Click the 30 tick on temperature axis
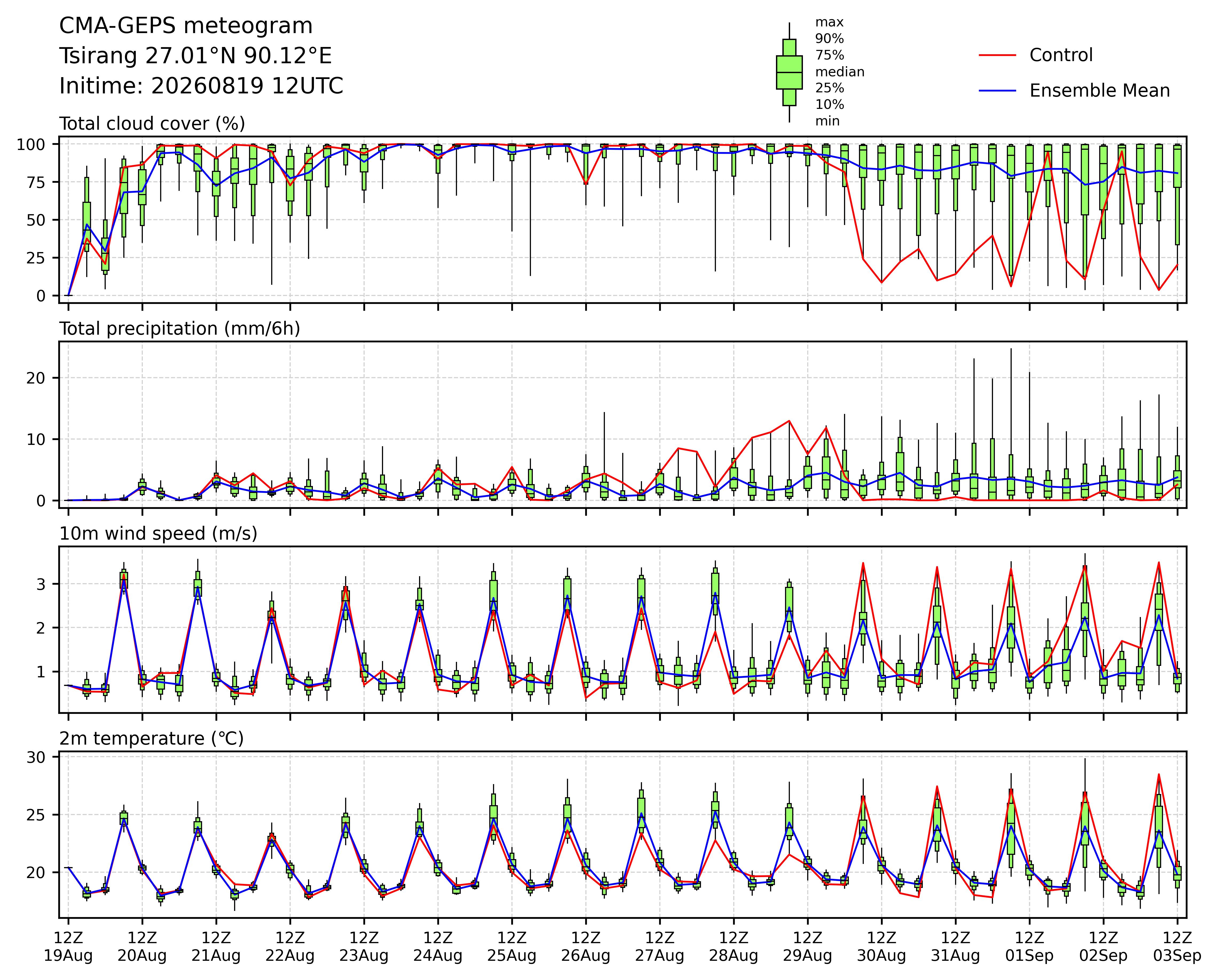The image size is (1218, 980). coord(36,757)
